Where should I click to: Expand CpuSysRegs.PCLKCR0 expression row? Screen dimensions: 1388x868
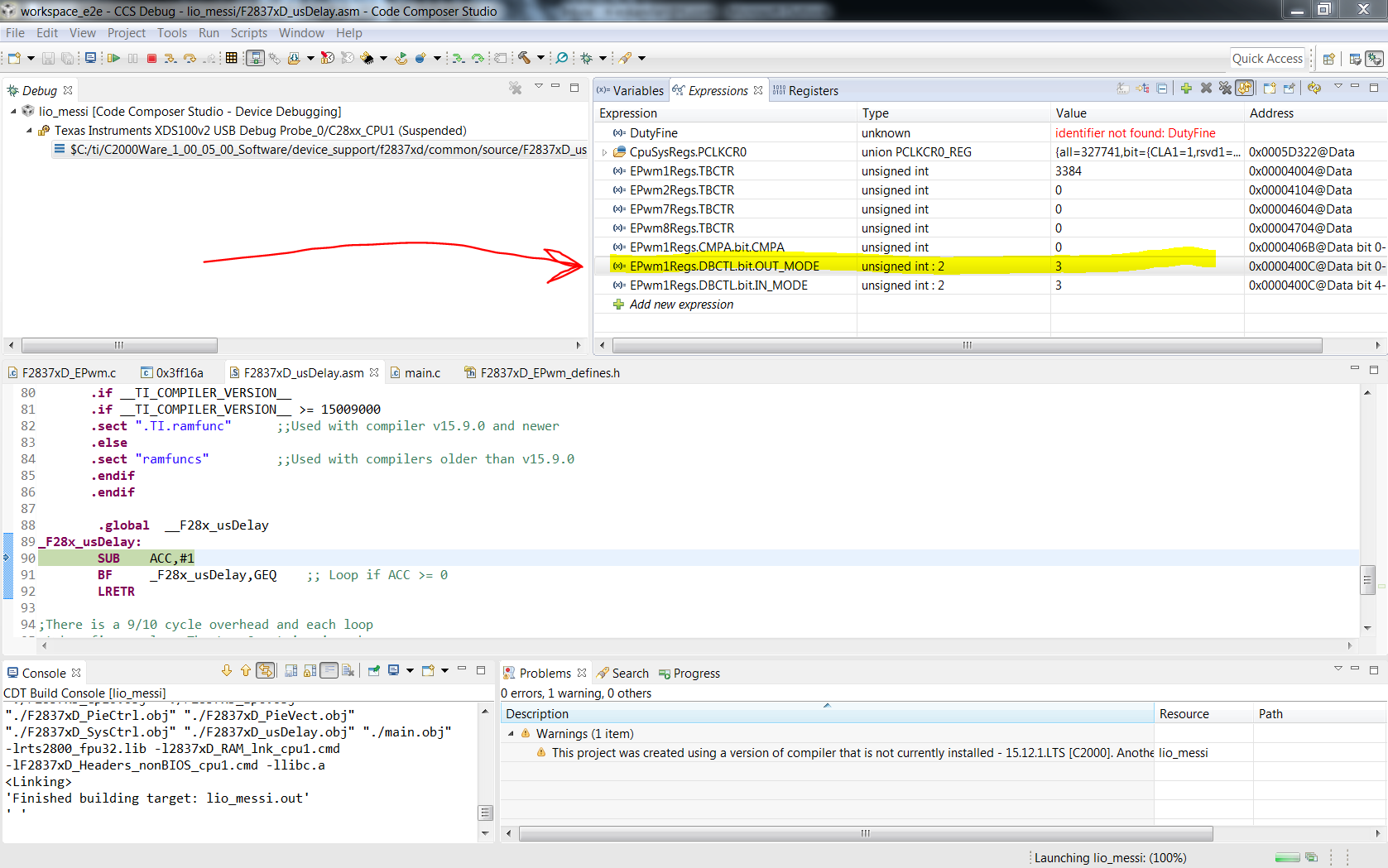coord(604,152)
